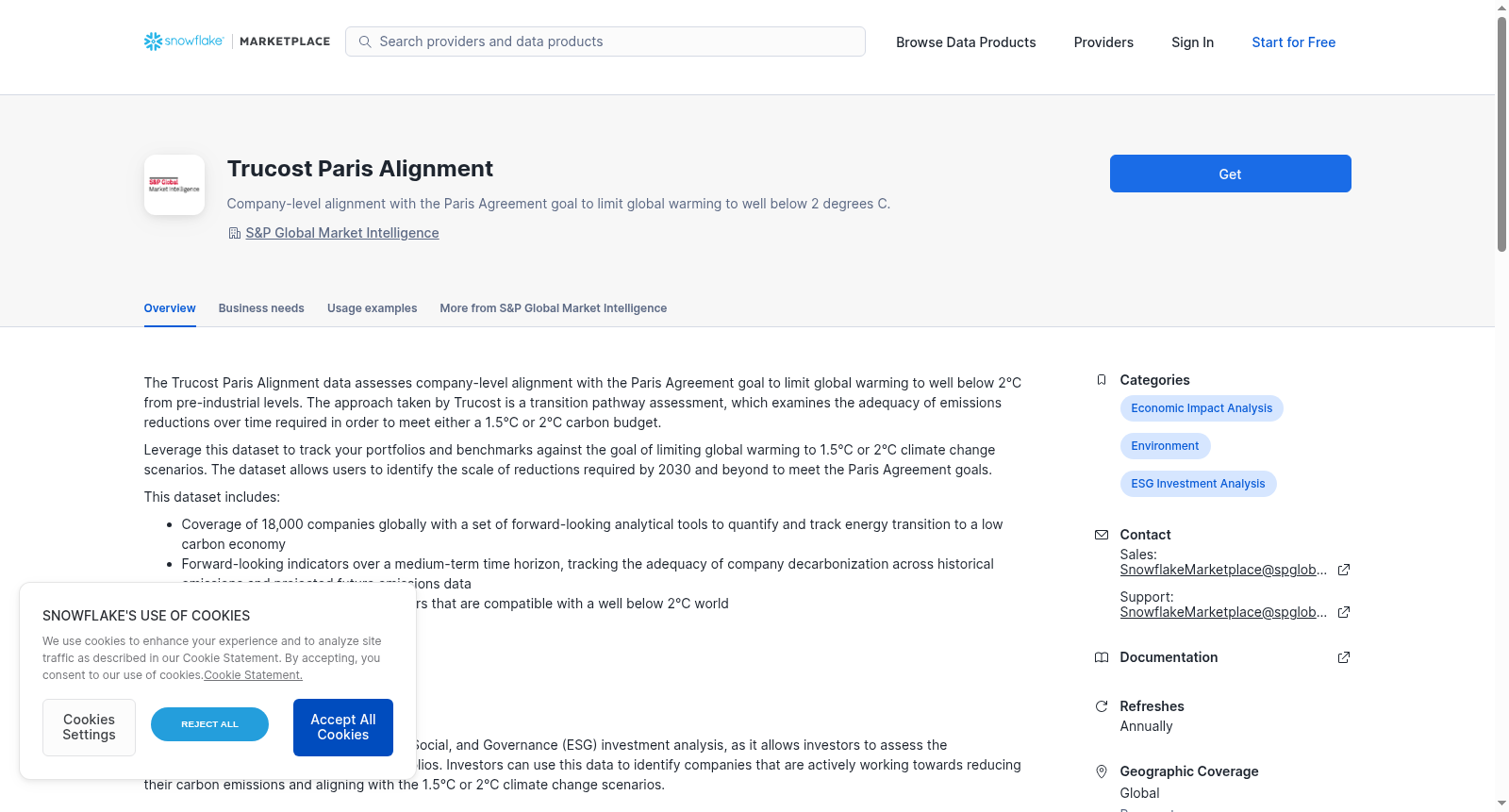Open the Sales email external link icon
Screen dimensions: 1509x812
click(1344, 570)
